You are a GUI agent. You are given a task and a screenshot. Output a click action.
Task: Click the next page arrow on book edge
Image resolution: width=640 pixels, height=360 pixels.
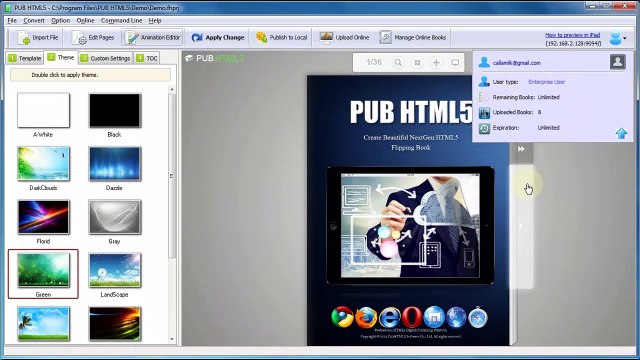[520, 226]
